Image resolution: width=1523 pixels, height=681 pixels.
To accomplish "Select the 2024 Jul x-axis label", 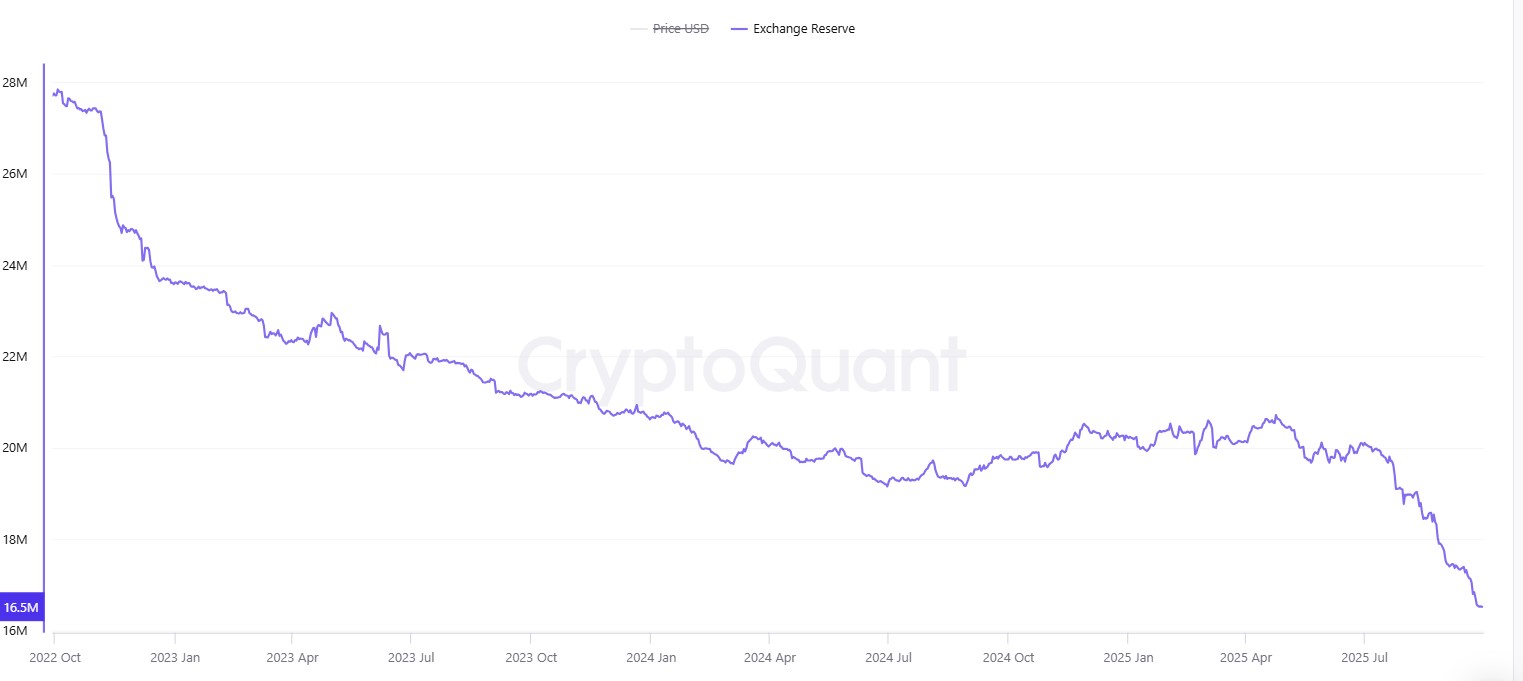I will pos(889,658).
